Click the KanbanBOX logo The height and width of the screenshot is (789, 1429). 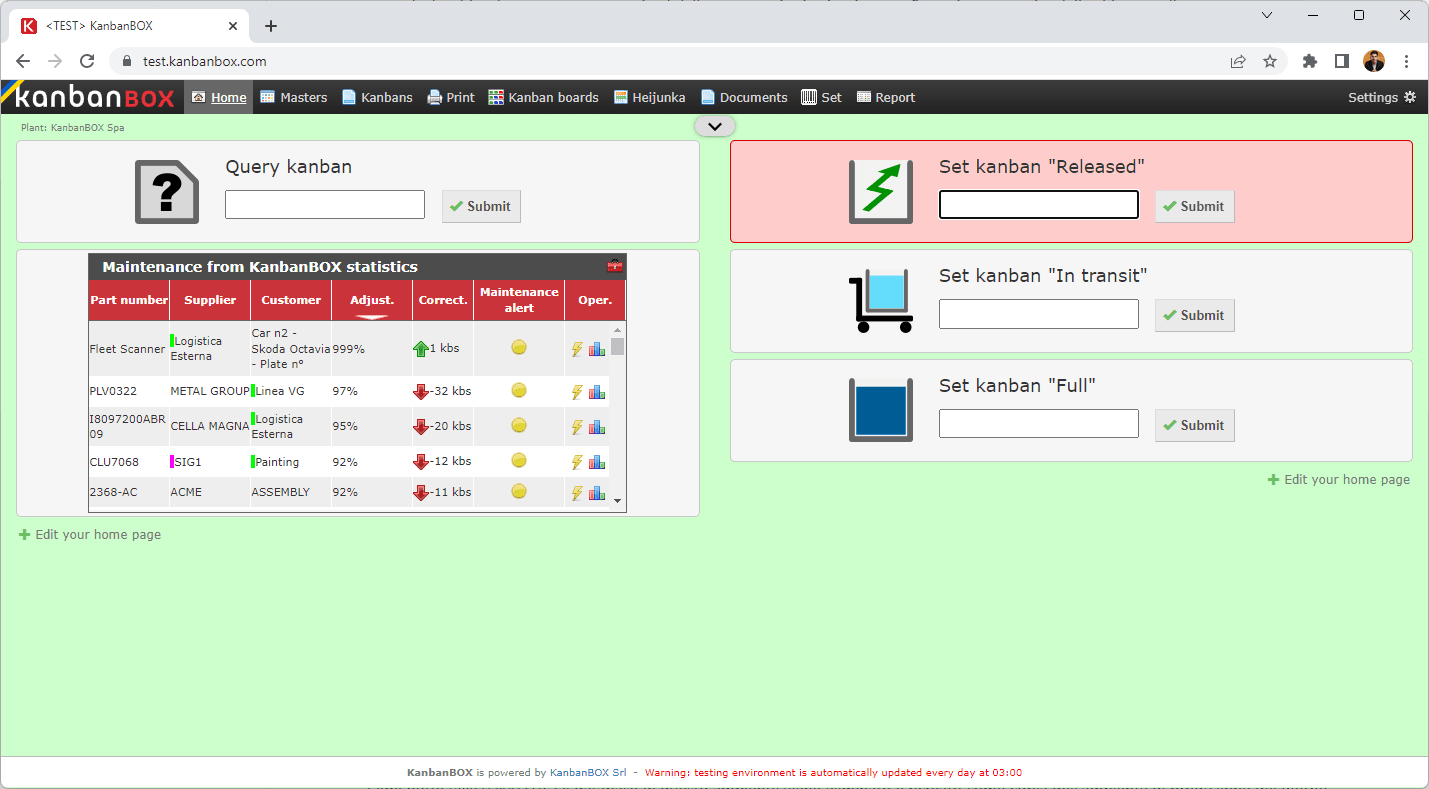(88, 97)
